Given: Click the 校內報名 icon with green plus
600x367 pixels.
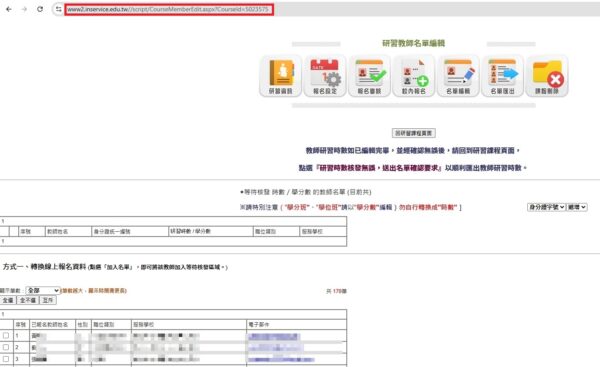Looking at the screenshot, I should 414,76.
